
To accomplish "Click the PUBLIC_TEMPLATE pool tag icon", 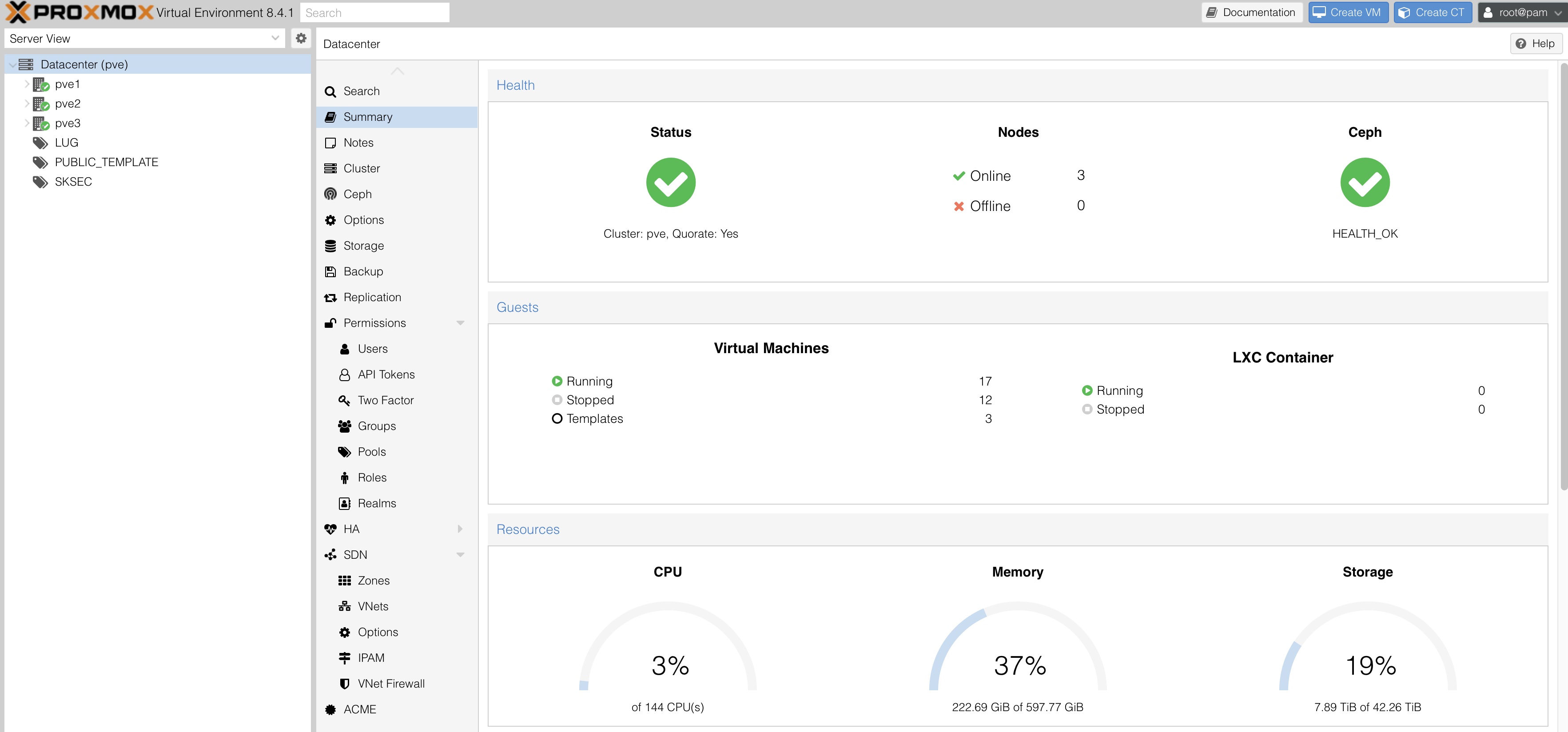I will coord(40,162).
